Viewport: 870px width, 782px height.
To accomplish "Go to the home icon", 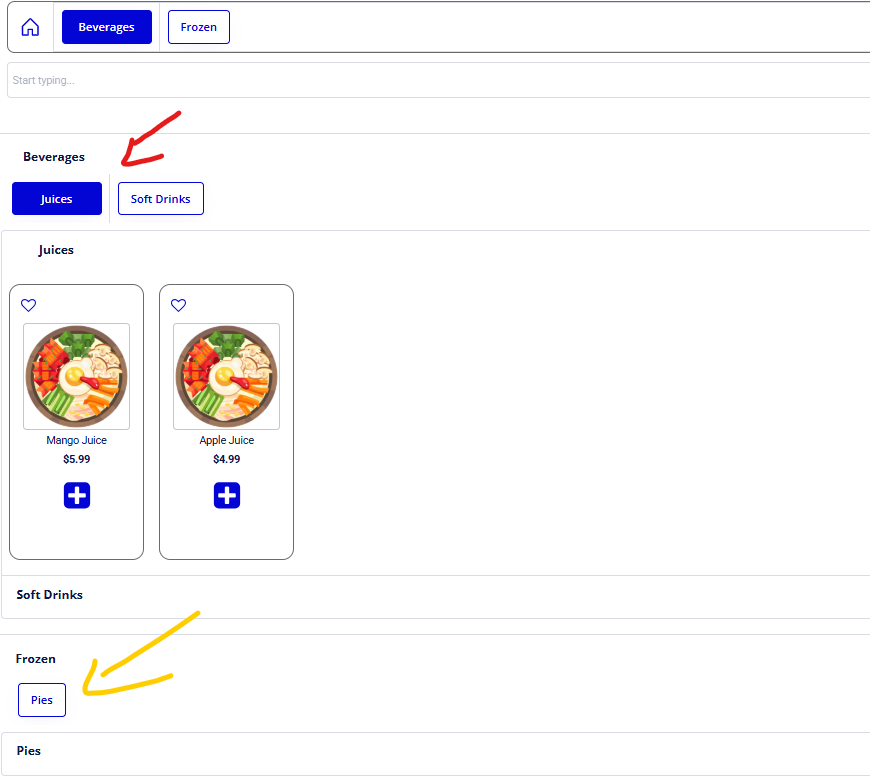I will coord(30,27).
